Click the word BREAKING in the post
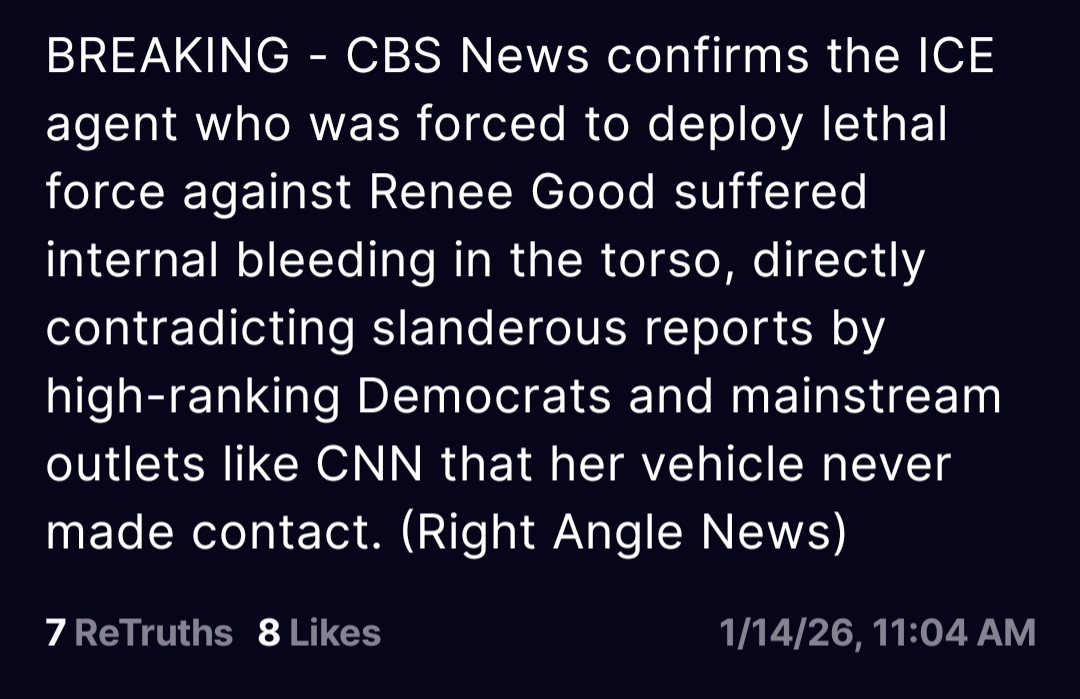This screenshot has height=699, width=1080. (167, 57)
